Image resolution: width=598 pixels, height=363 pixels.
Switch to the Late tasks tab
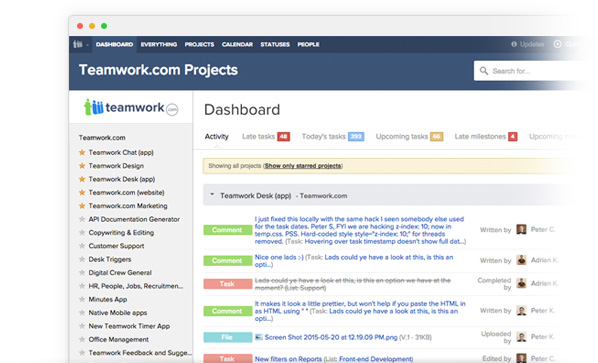point(258,137)
